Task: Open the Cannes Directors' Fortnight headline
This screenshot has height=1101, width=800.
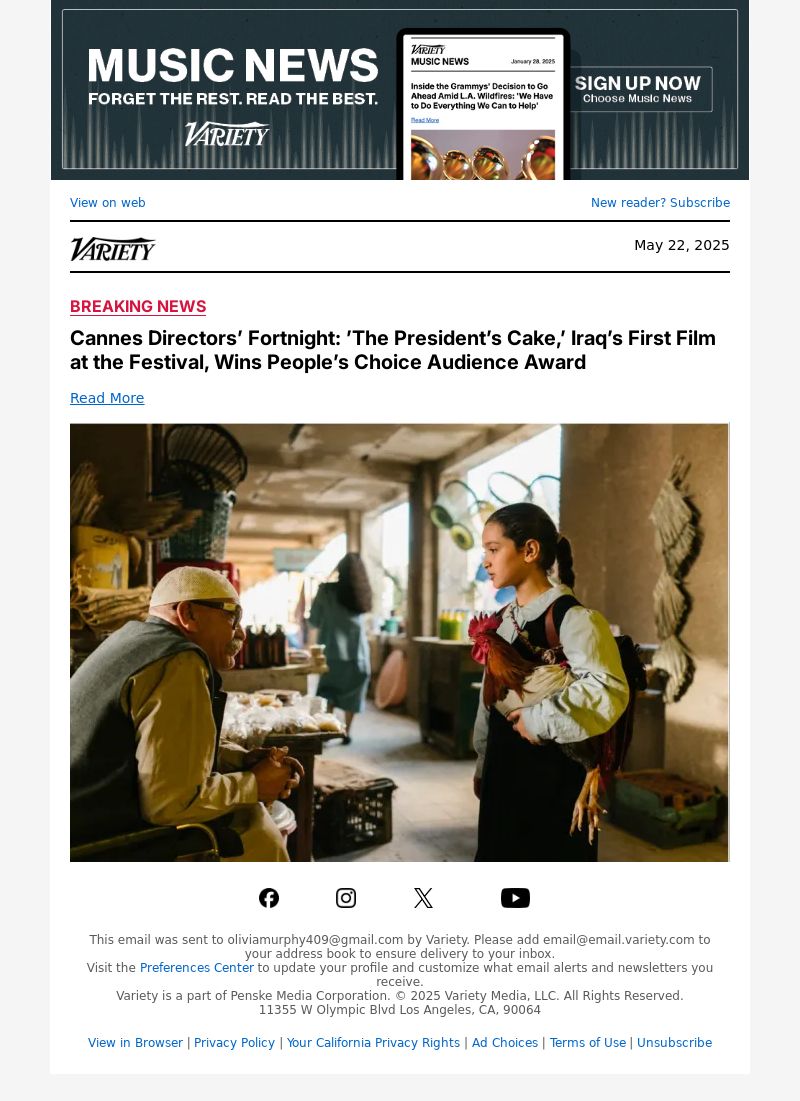Action: point(393,350)
